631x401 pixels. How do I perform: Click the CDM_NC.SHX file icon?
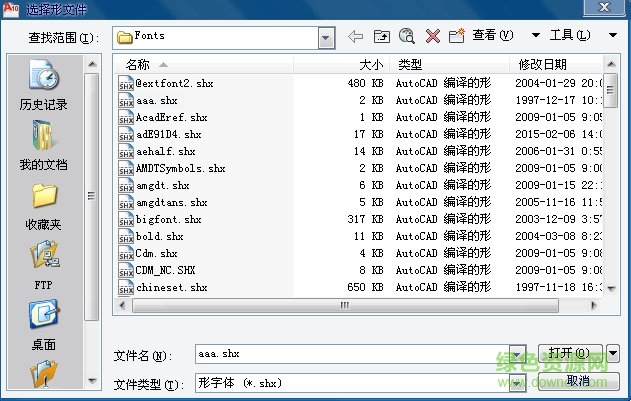(126, 270)
